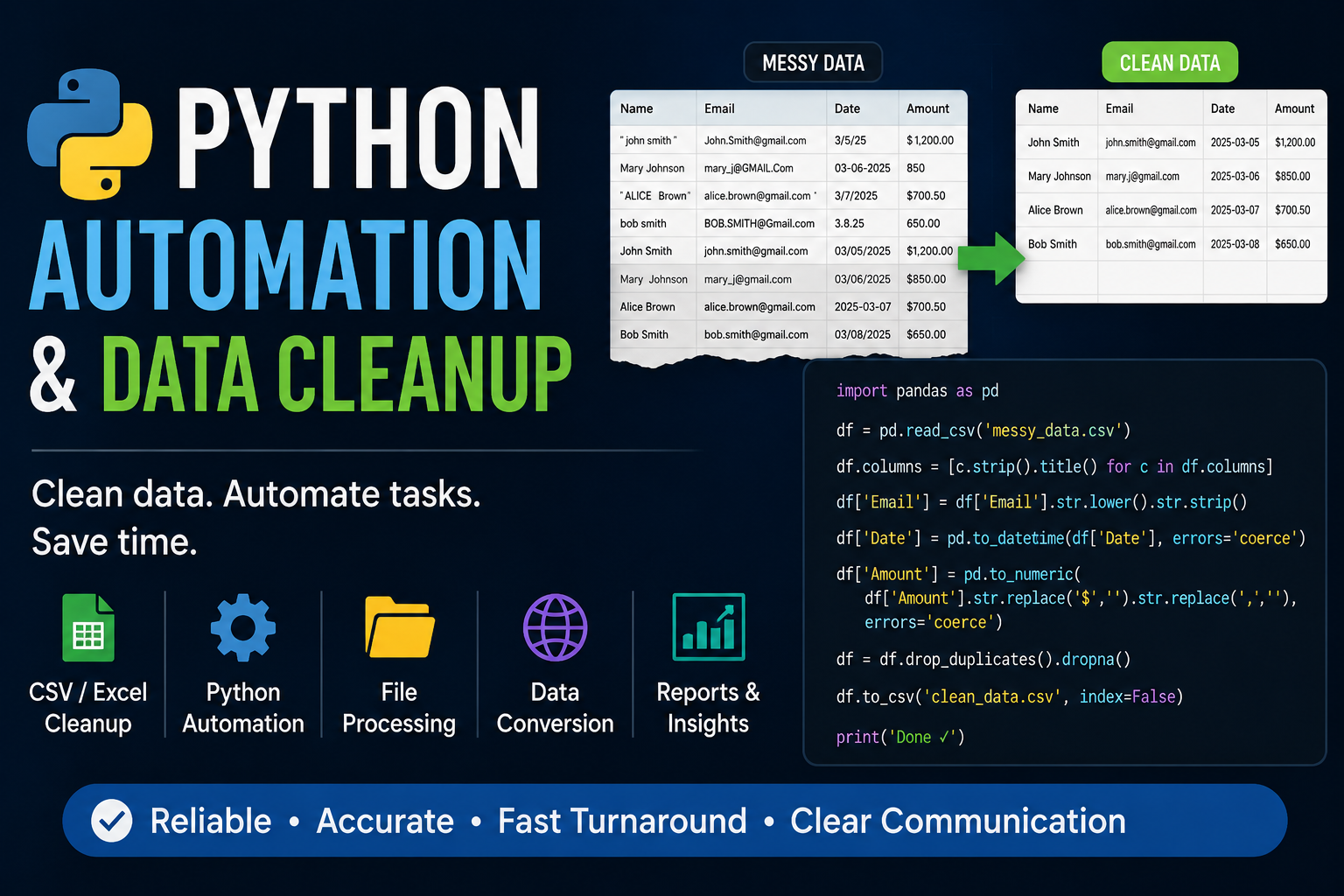The height and width of the screenshot is (896, 1344).
Task: Click the 'Reports & Insights' label
Action: [708, 708]
